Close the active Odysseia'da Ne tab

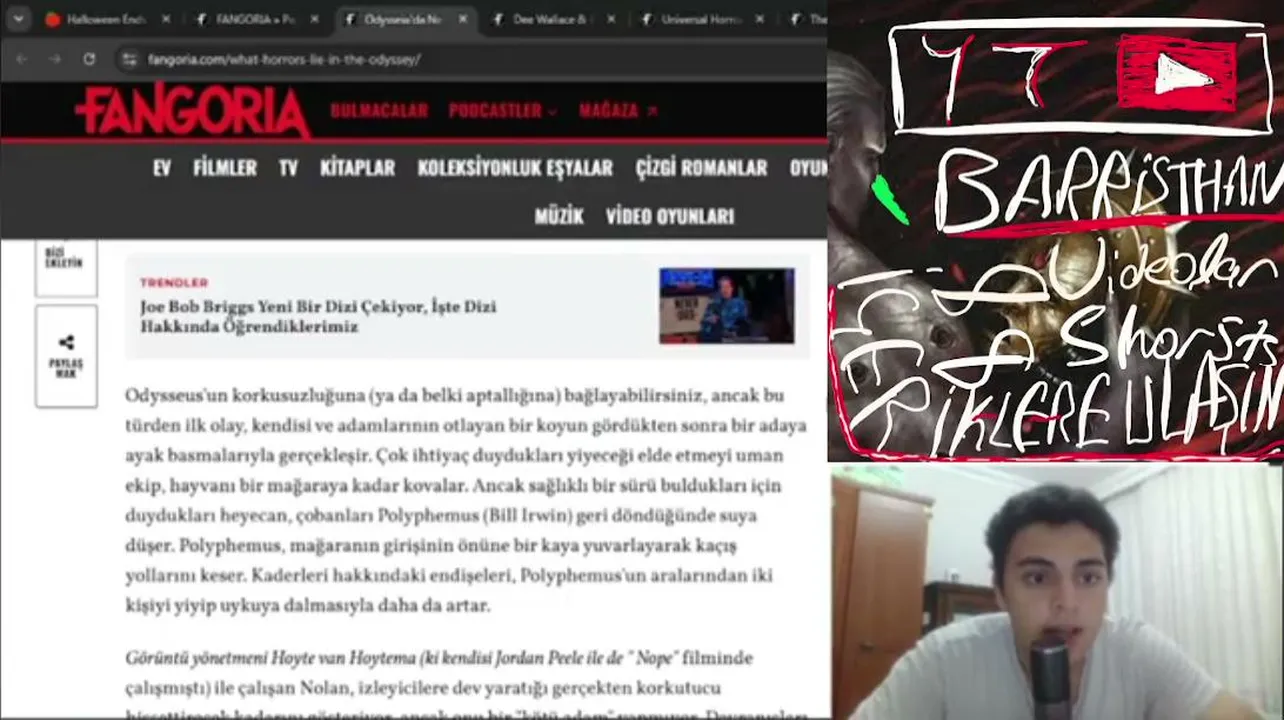(463, 19)
